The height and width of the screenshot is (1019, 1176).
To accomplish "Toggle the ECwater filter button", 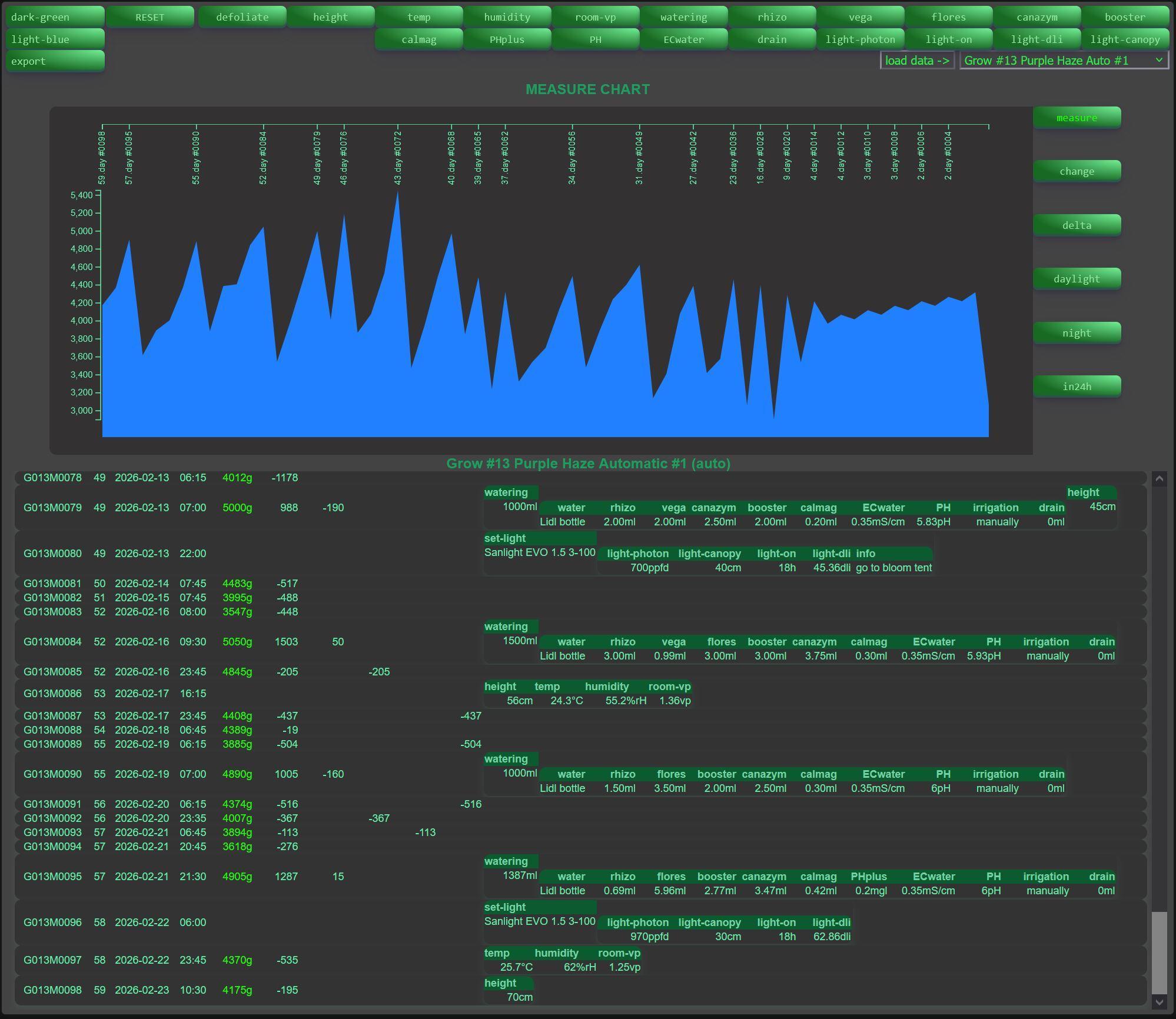I will coord(683,39).
